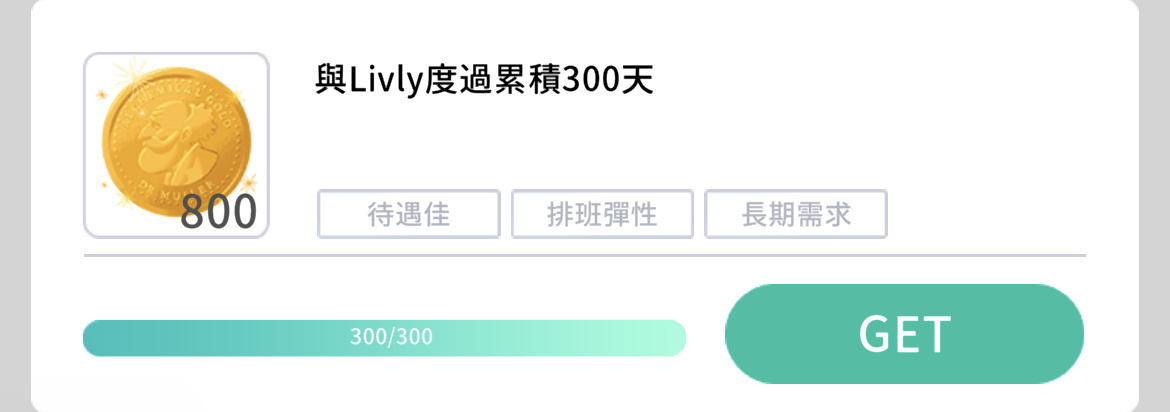Click the mission title 與Livly度過累積300天
The height and width of the screenshot is (412, 1170).
point(484,80)
